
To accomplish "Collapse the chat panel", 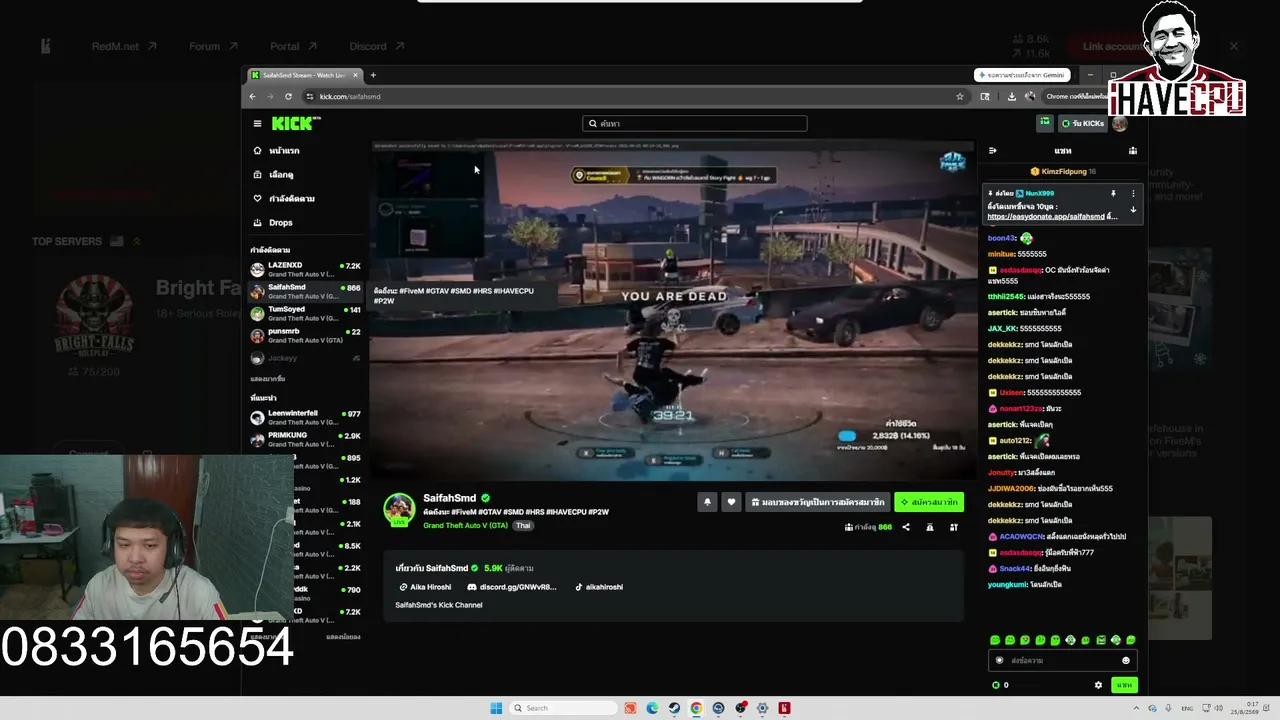I will tap(992, 151).
